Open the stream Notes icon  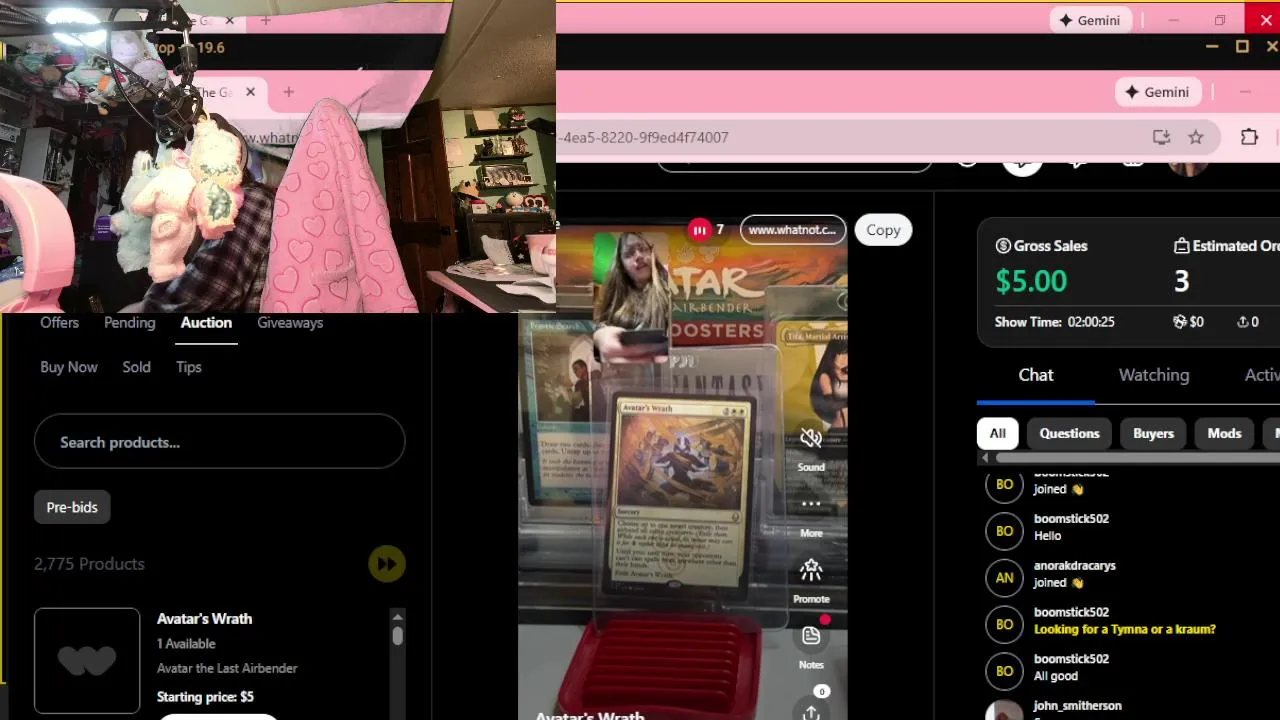pos(811,636)
